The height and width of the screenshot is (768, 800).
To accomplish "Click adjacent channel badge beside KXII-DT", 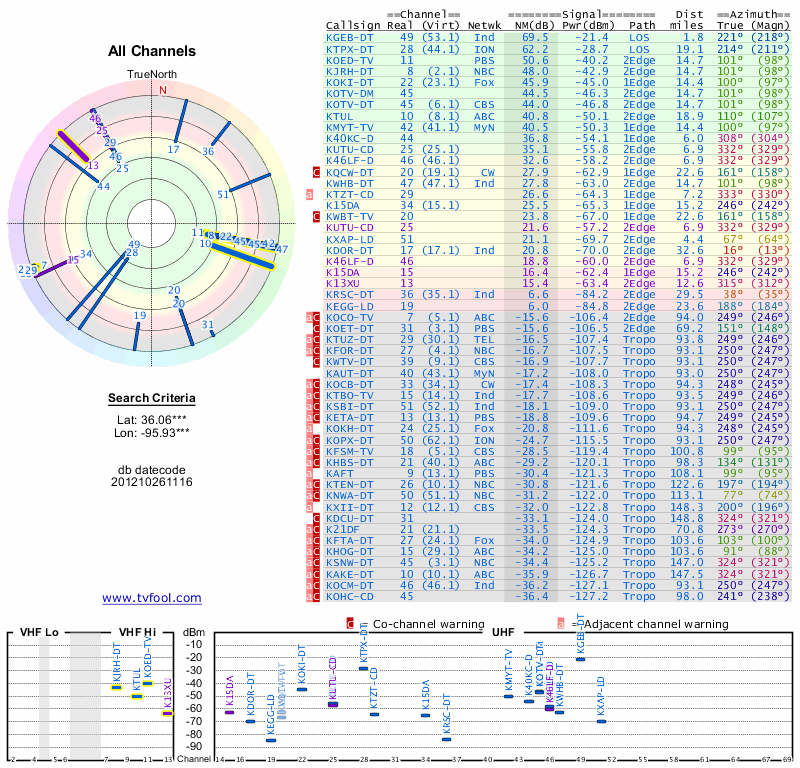I will (x=309, y=507).
